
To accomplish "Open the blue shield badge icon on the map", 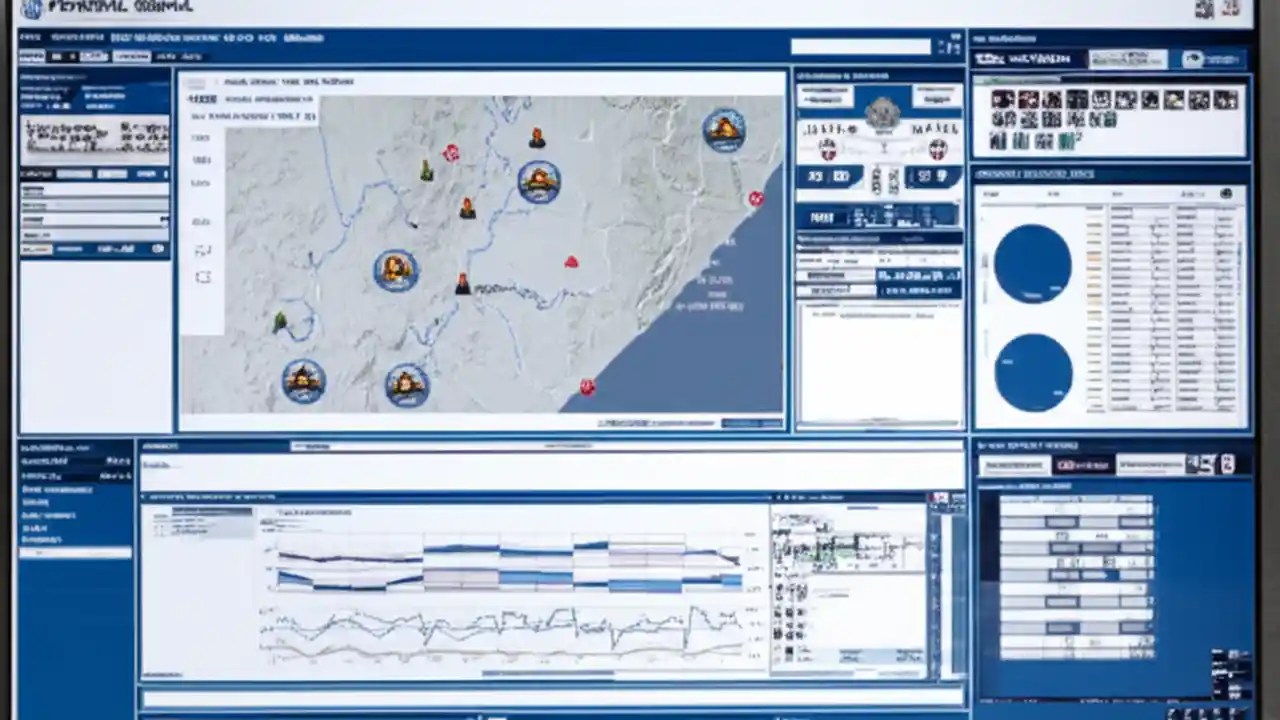I will 725,128.
